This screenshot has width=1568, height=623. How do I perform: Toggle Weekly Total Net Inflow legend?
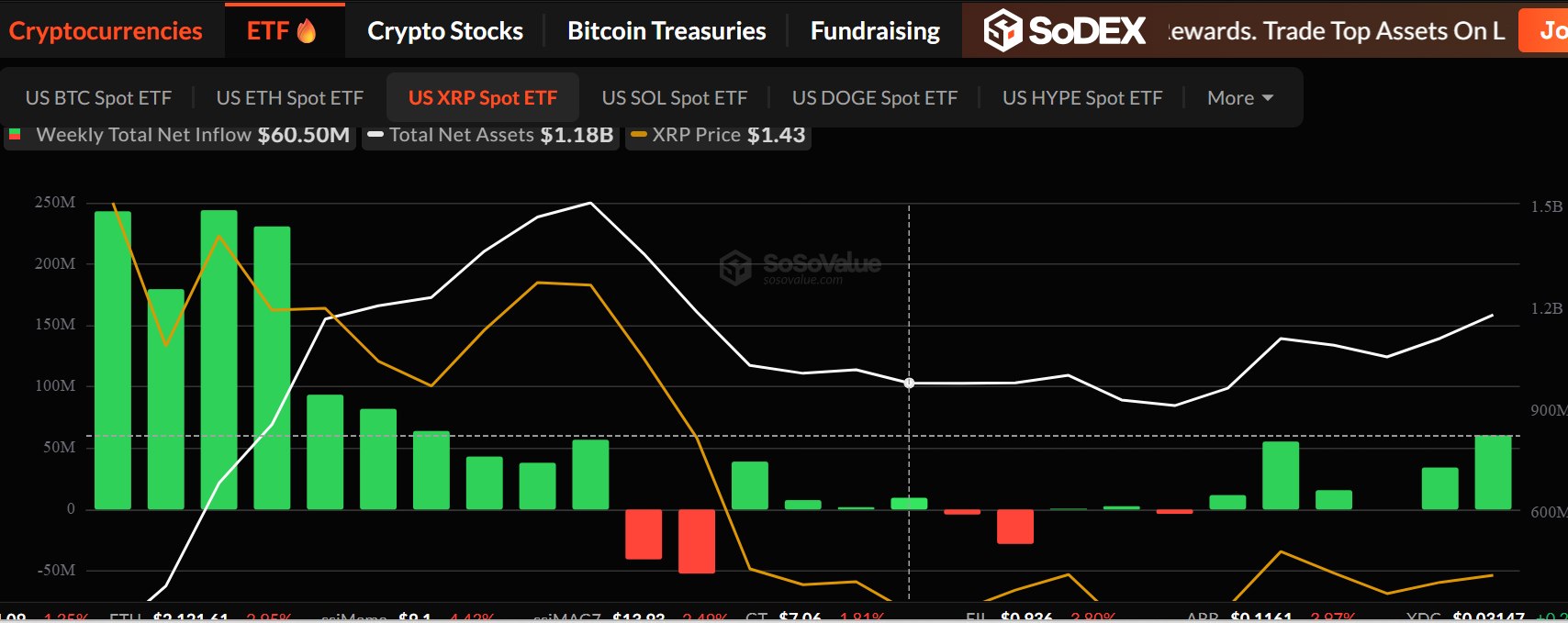(x=180, y=135)
